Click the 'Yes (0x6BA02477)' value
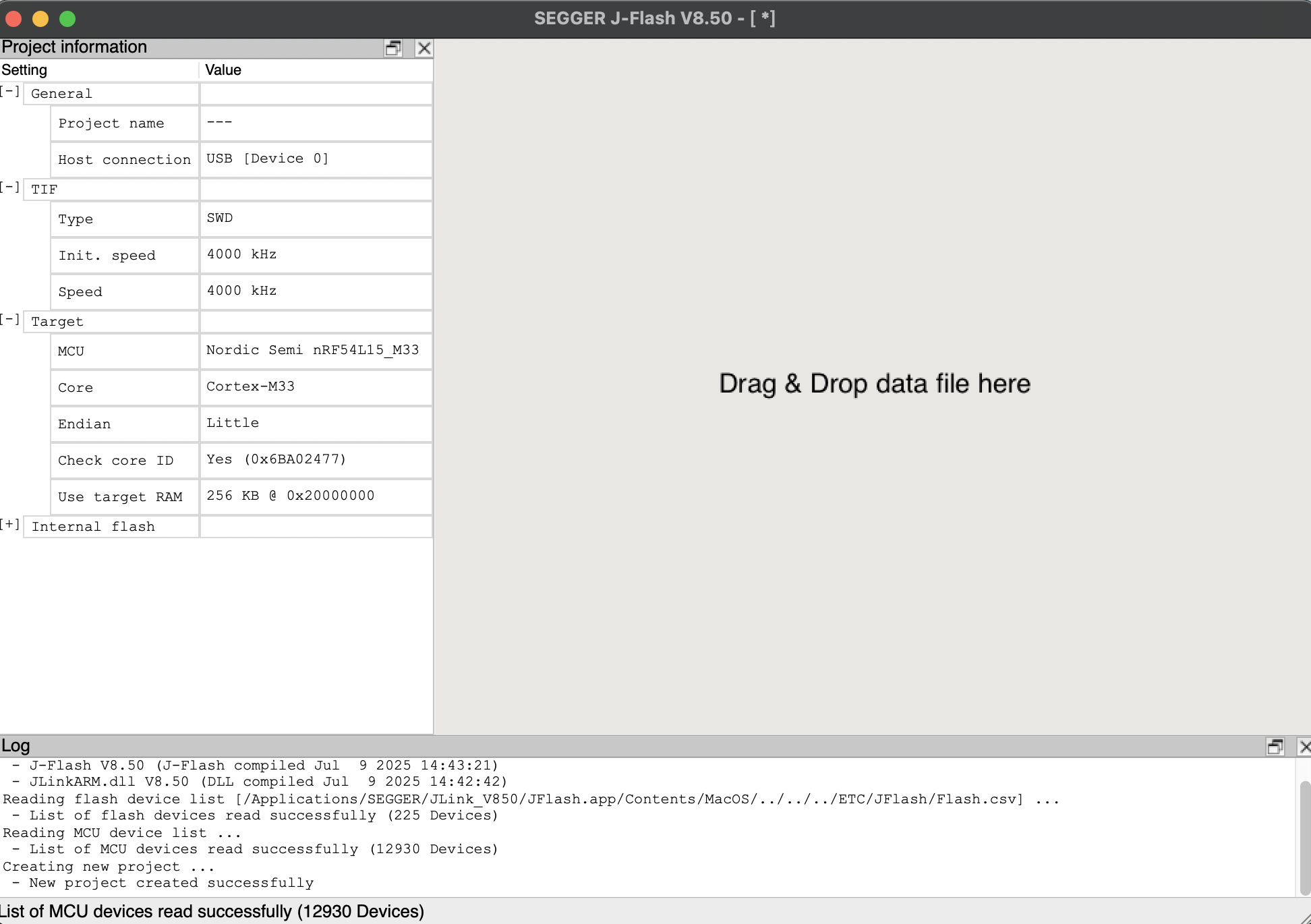The width and height of the screenshot is (1311, 924). tap(316, 461)
